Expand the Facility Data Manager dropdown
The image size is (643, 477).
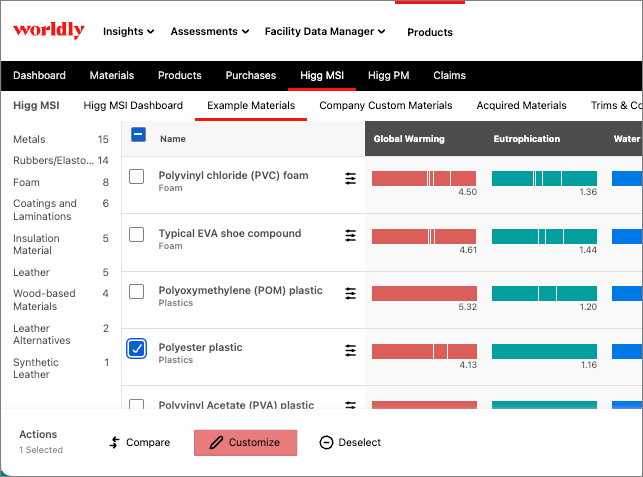point(325,31)
